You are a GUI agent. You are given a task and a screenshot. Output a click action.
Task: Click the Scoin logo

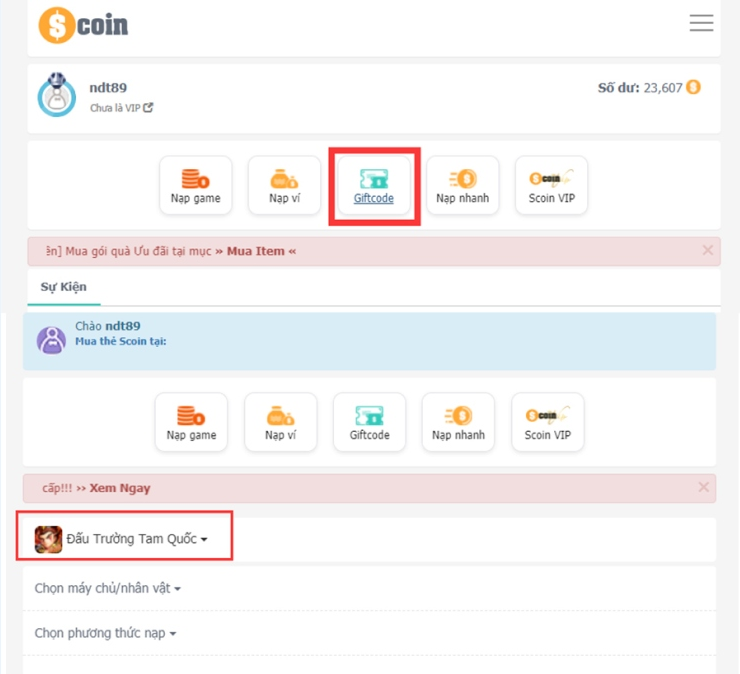point(83,25)
